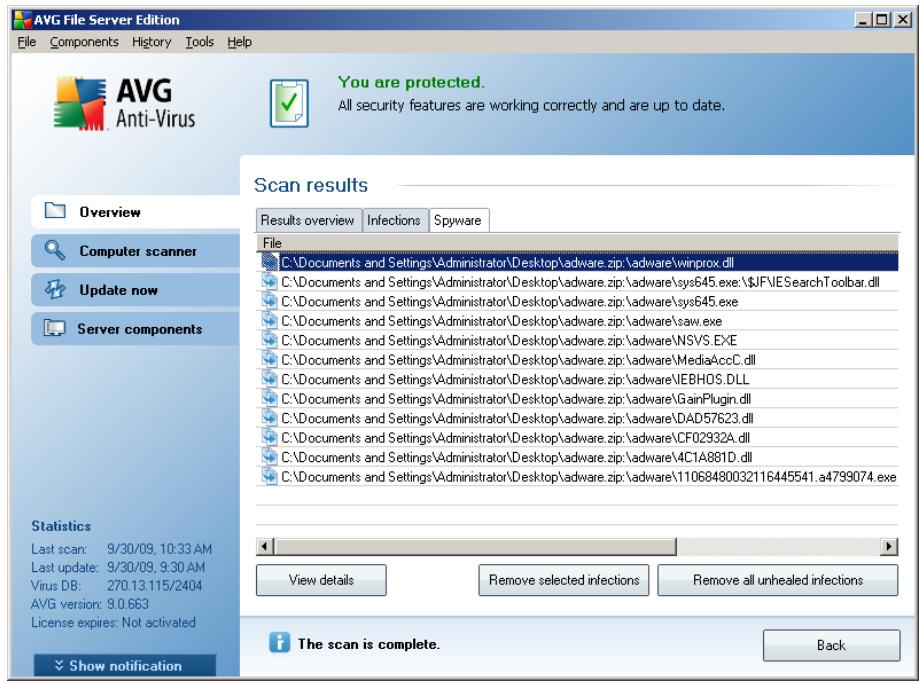Click the spyware icon beside CF02932A.dll
Image resolution: width=923 pixels, height=684 pixels.
tap(269, 437)
